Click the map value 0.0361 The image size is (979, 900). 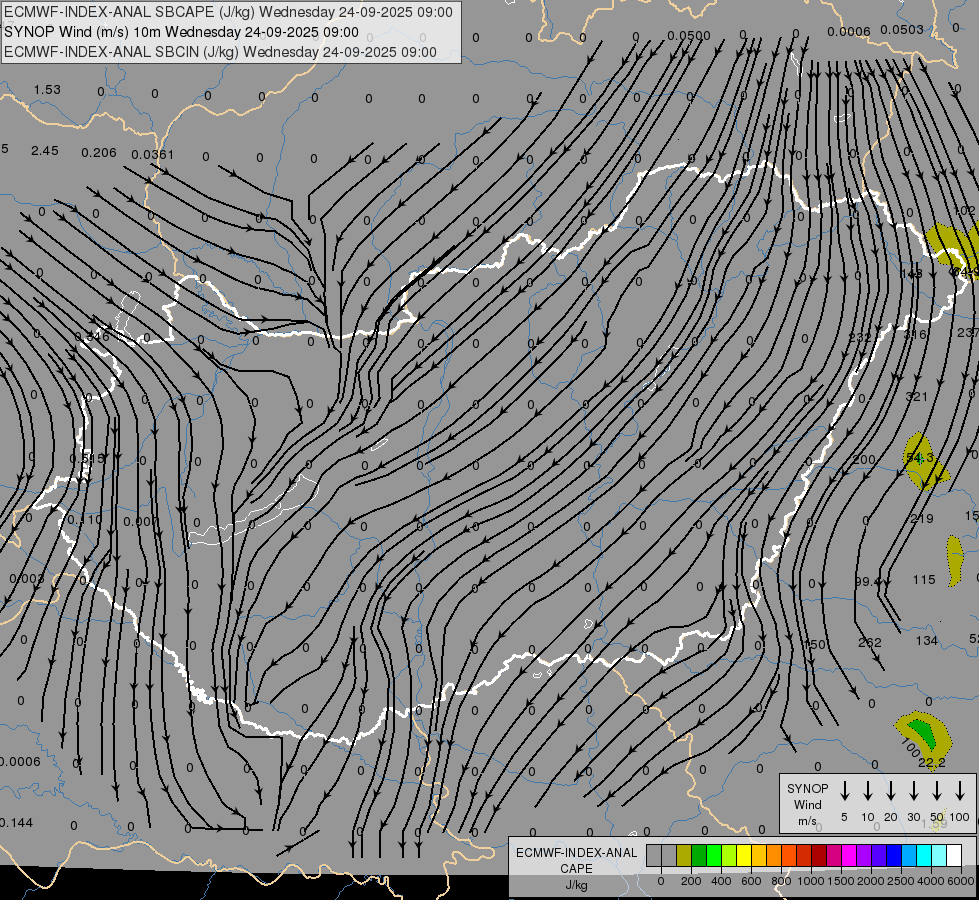point(152,154)
